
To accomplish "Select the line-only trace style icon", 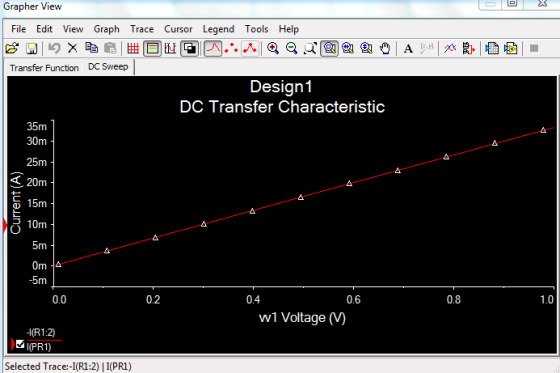I will pos(213,49).
